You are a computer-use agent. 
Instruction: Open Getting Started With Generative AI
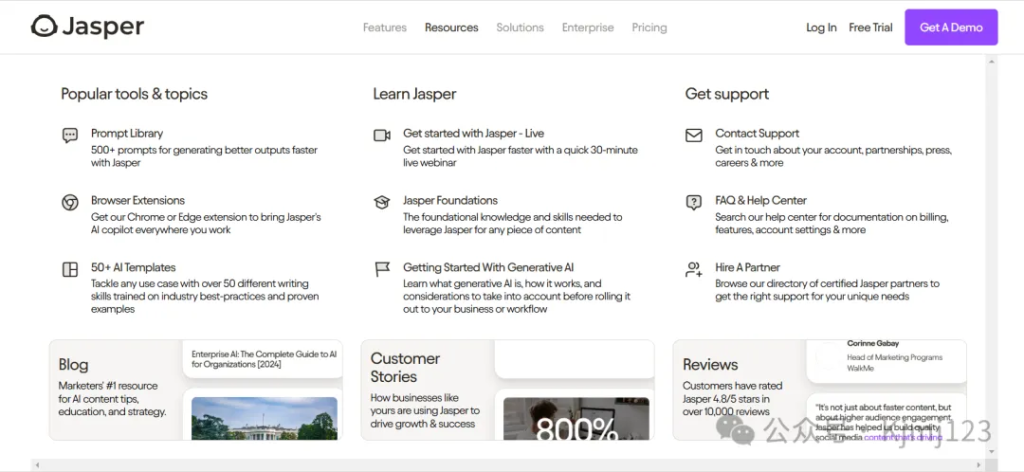tap(488, 267)
